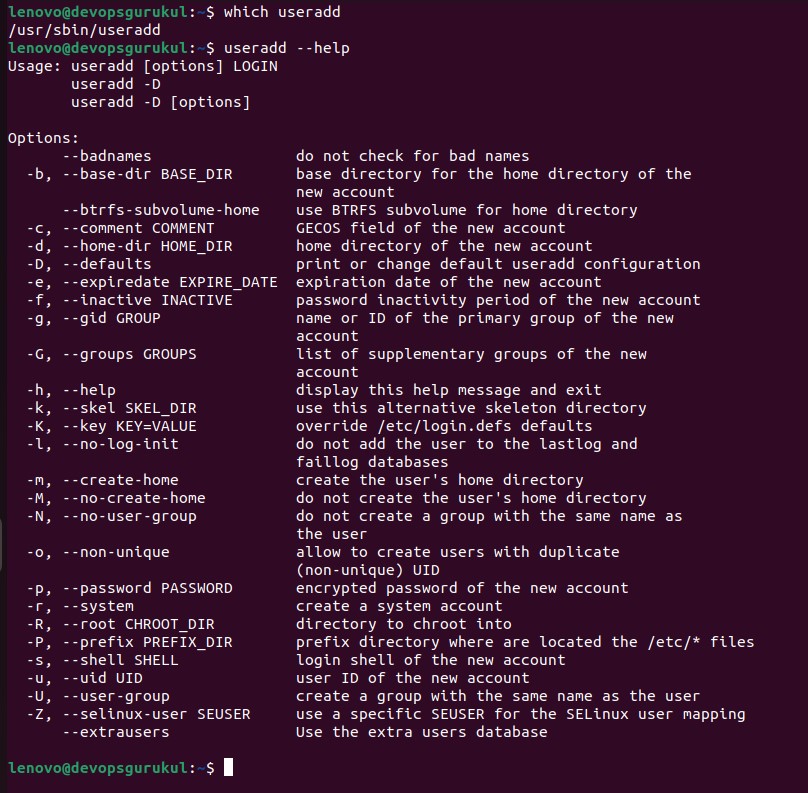Click the '--expiredate EXPIRE_DATE' option
The height and width of the screenshot is (793, 808).
(x=170, y=282)
